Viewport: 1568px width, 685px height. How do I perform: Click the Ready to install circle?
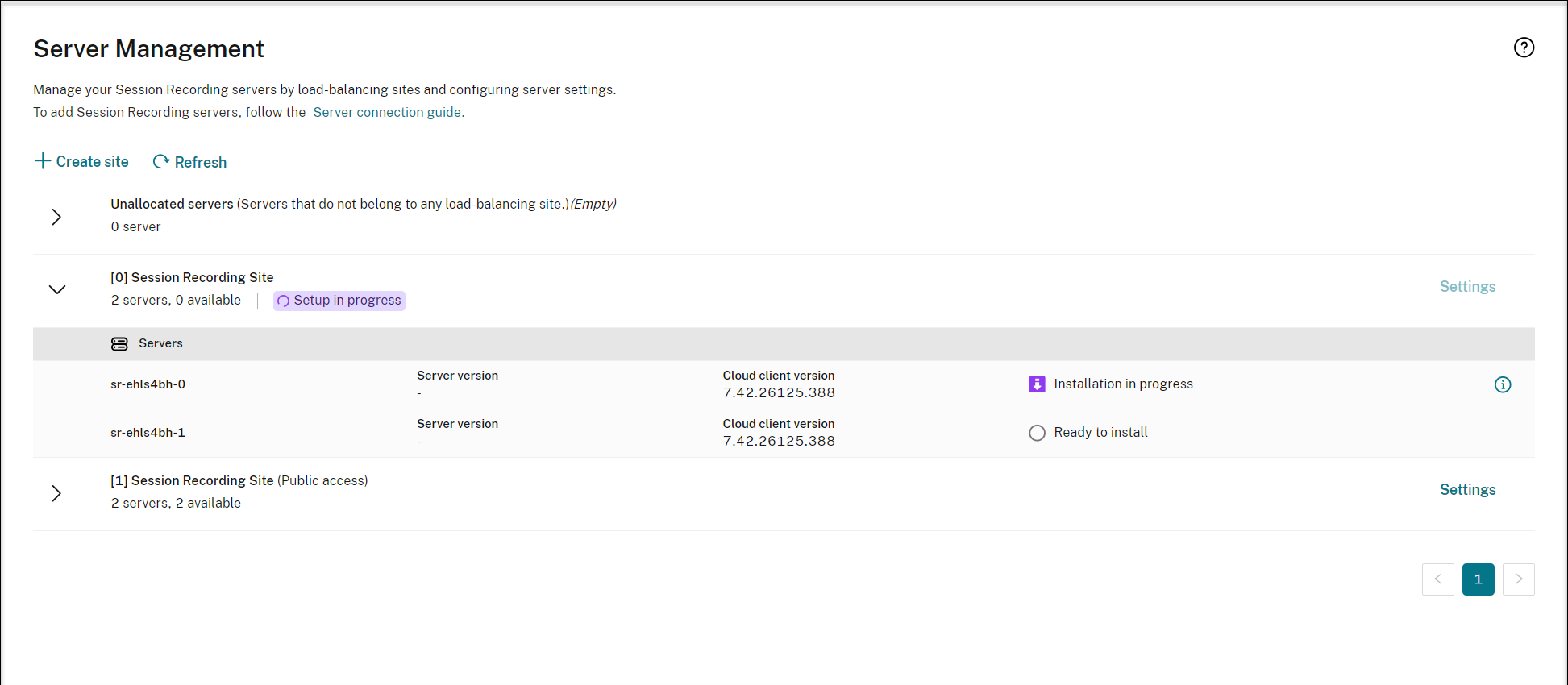pos(1037,433)
